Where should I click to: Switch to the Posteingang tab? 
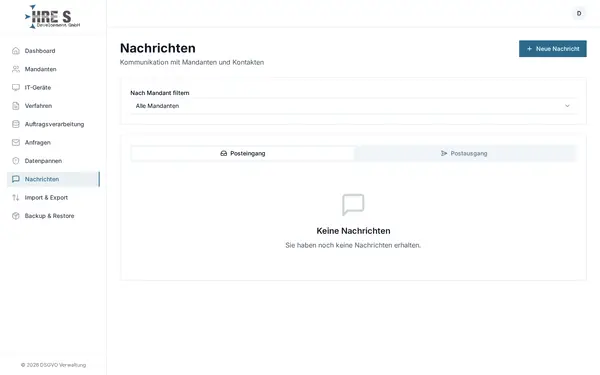click(243, 153)
